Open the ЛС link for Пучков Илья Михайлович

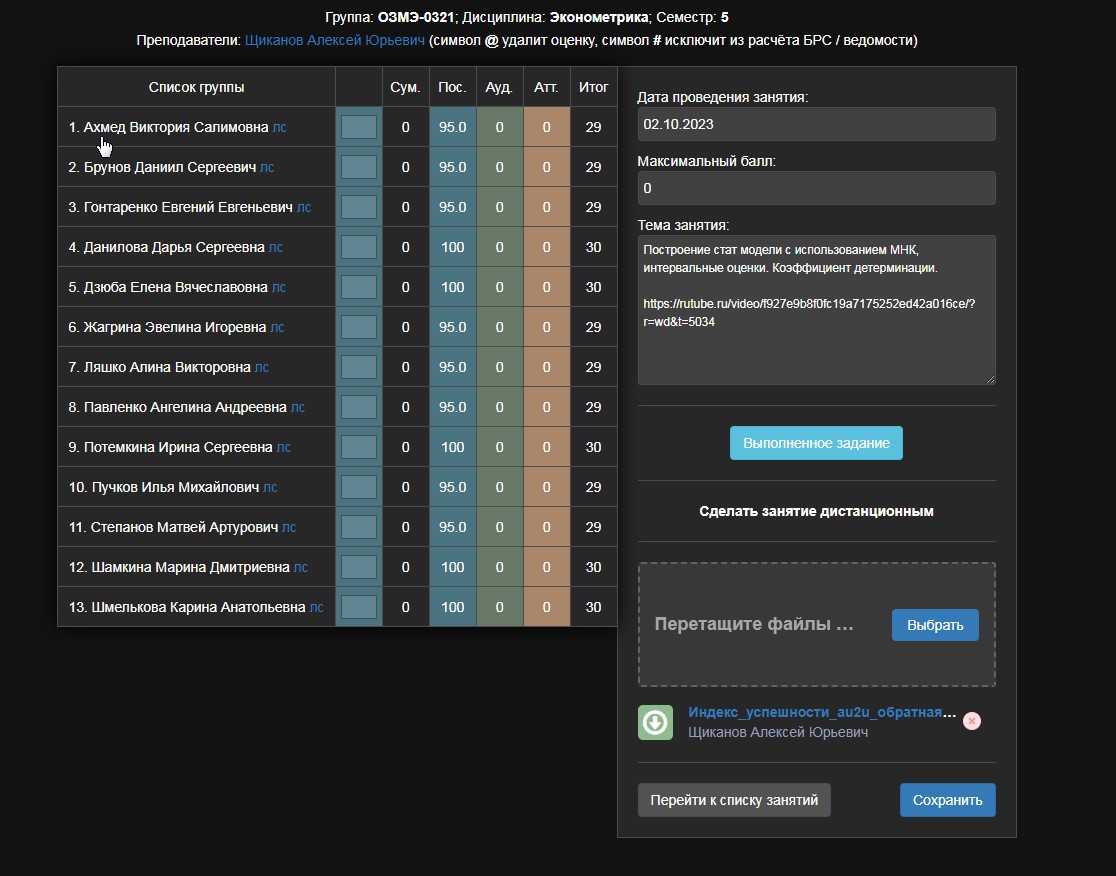click(x=270, y=487)
